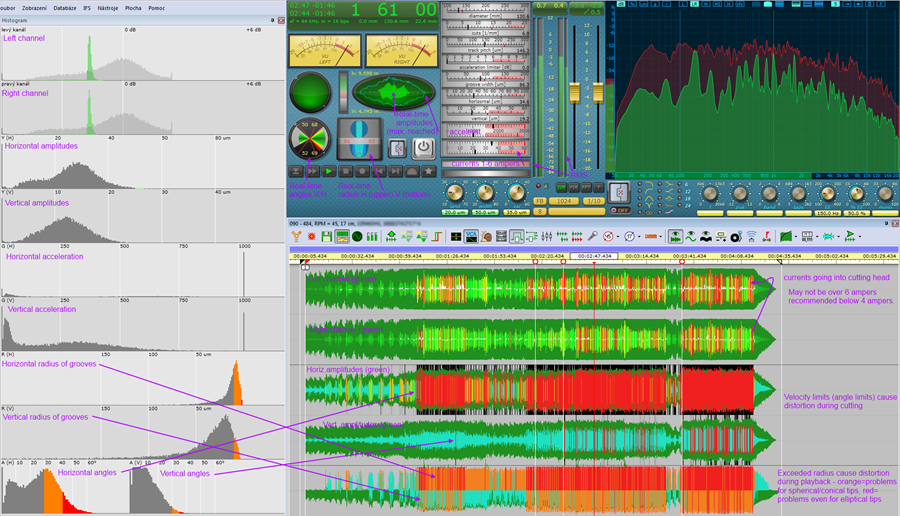Click the VCA toolbar icon

point(470,236)
